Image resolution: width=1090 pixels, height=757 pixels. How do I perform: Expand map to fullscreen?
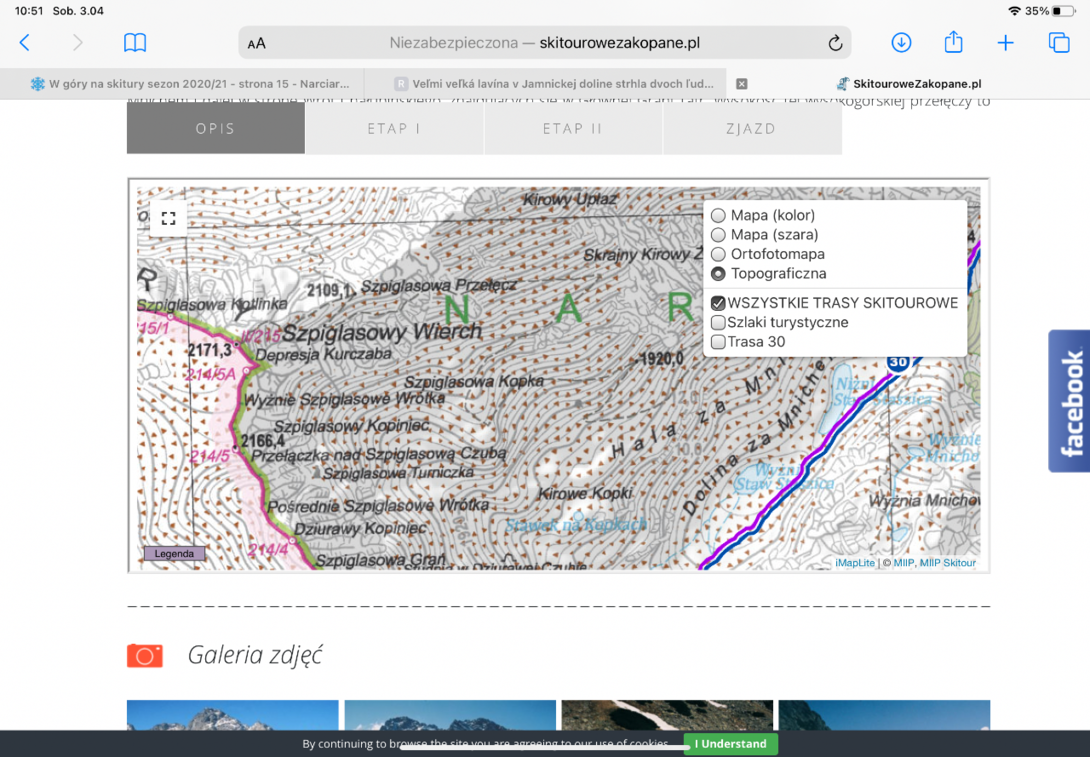[x=168, y=218]
